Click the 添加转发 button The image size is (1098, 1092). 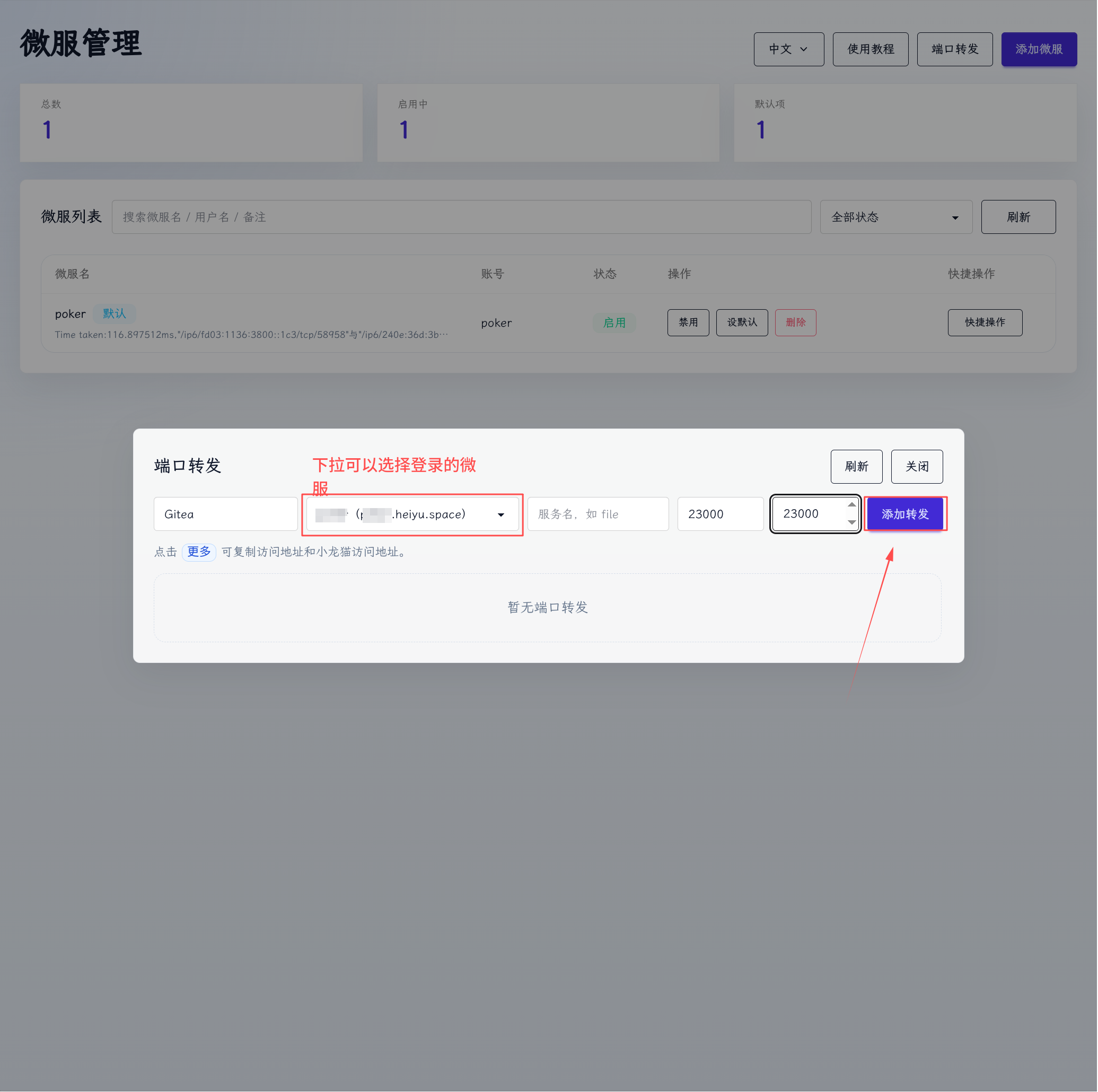906,514
